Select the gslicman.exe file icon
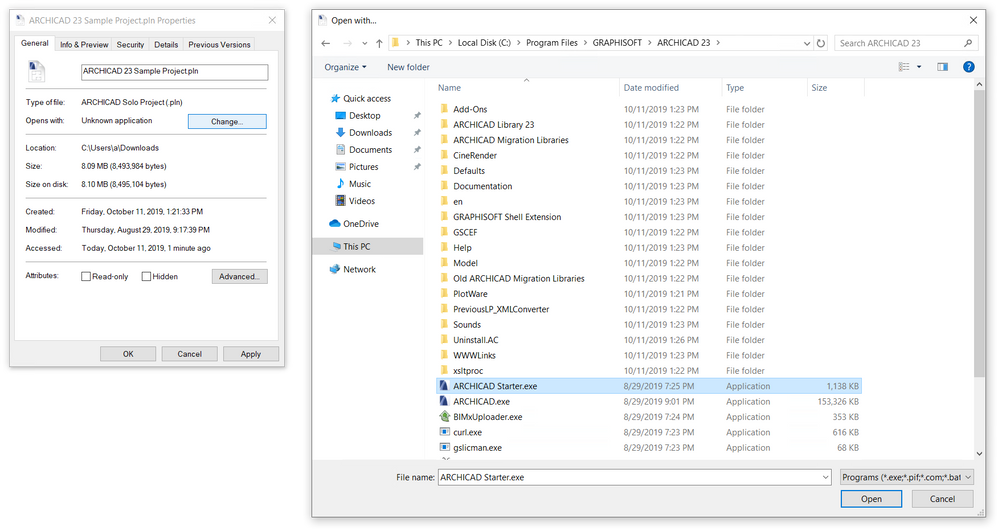Viewport: 998px width, 530px height. point(444,447)
